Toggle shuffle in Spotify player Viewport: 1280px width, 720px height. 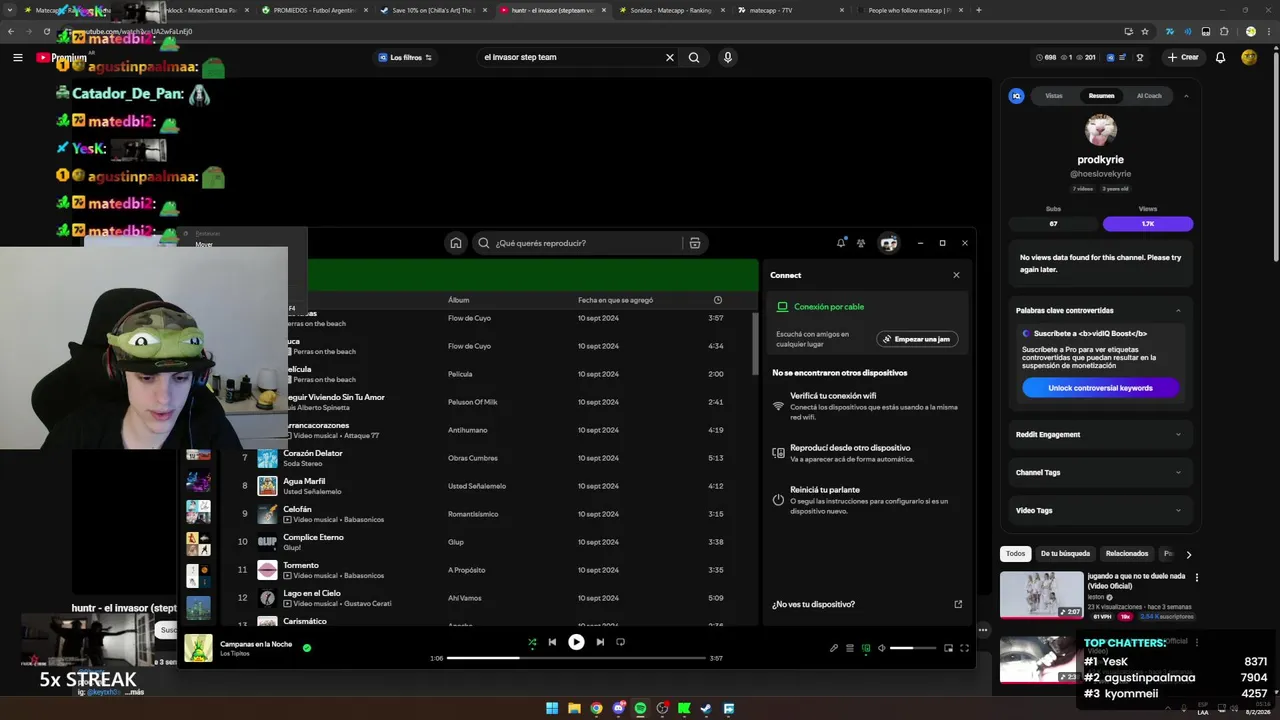pos(532,642)
